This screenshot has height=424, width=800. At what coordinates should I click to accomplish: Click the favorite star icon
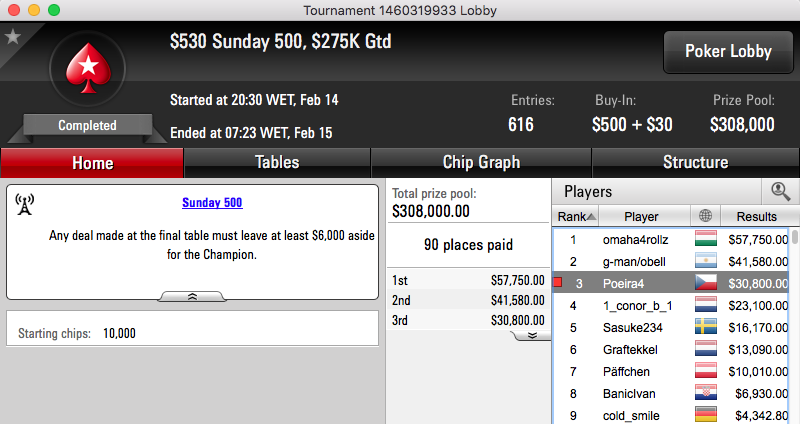[x=13, y=37]
